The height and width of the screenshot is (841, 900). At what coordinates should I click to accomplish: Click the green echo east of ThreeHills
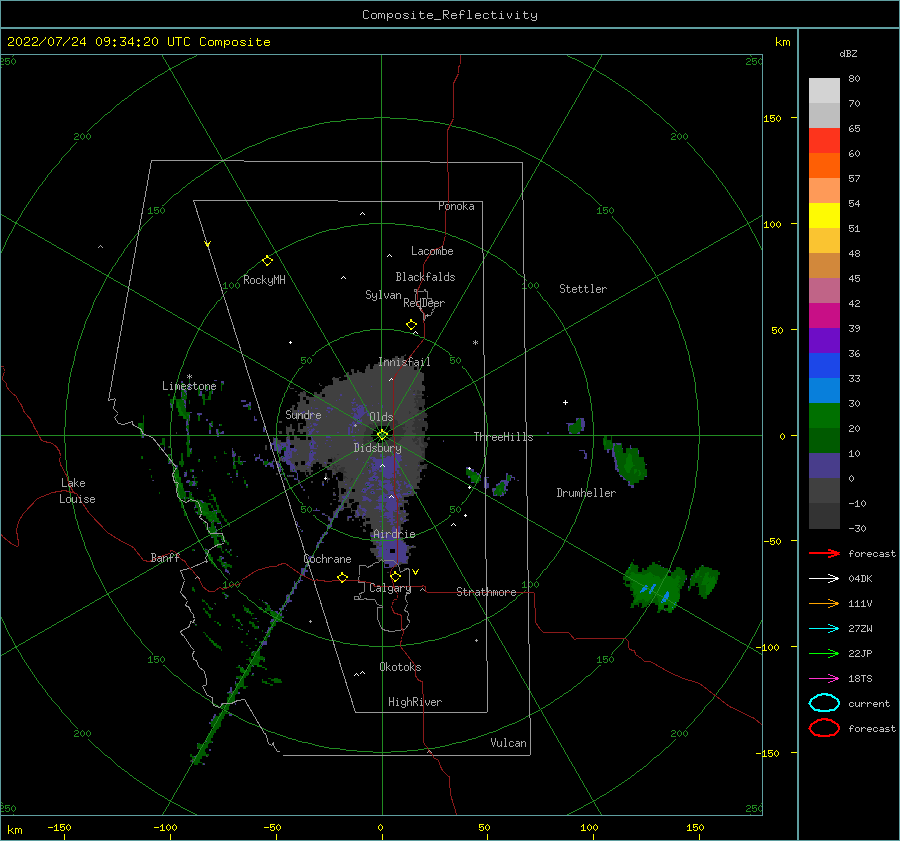[x=576, y=425]
